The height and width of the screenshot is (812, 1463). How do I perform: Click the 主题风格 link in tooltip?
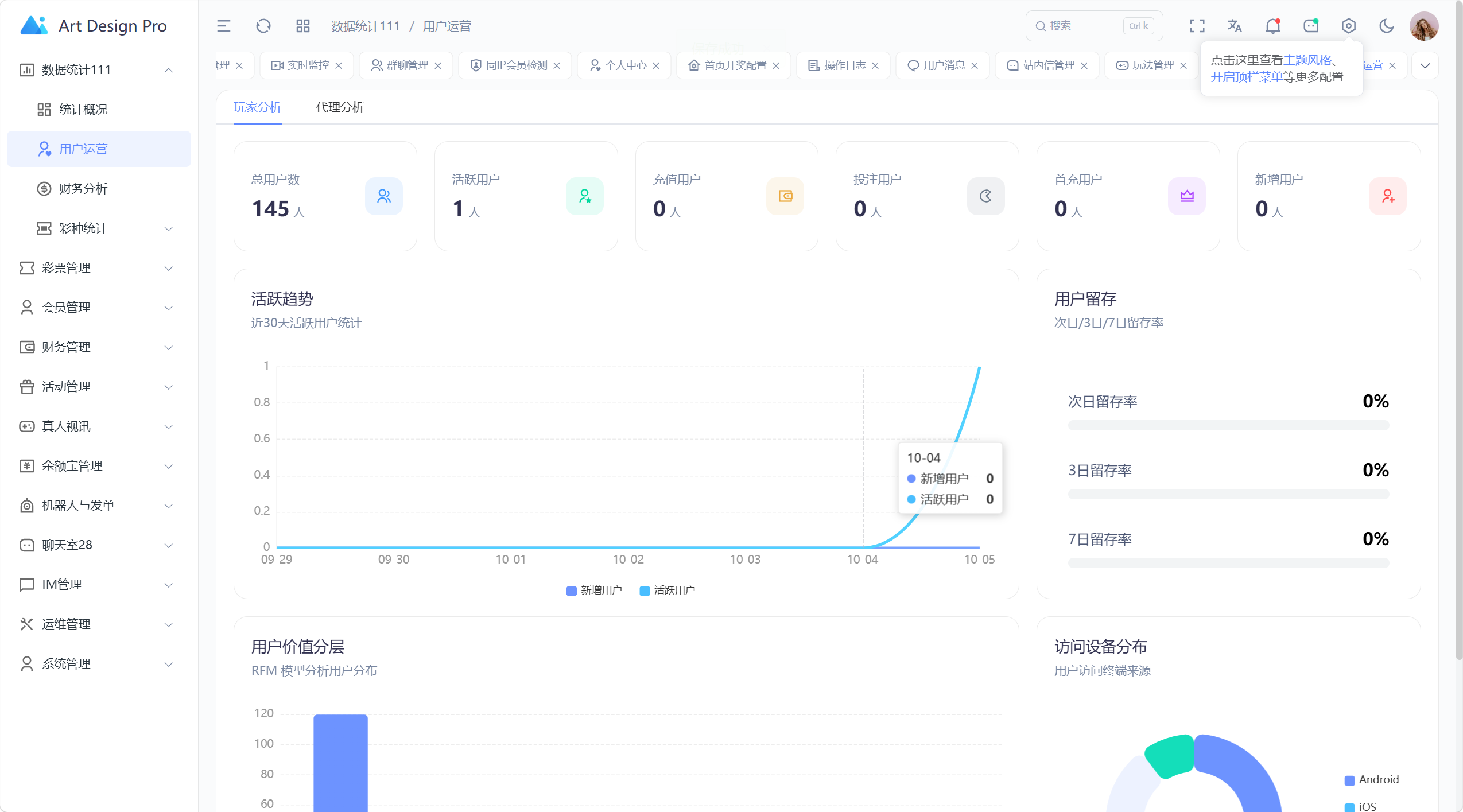(x=1307, y=60)
